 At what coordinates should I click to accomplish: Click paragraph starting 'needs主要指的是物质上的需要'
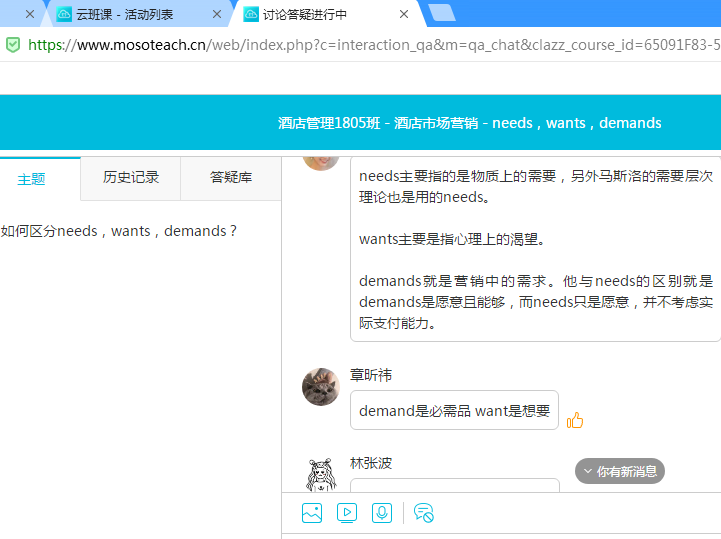pyautogui.click(x=536, y=186)
